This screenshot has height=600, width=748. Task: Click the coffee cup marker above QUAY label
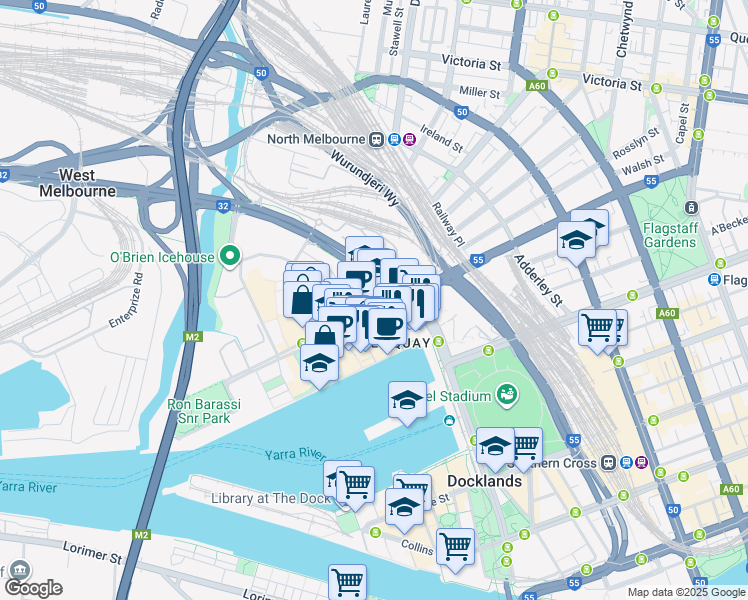(x=387, y=329)
